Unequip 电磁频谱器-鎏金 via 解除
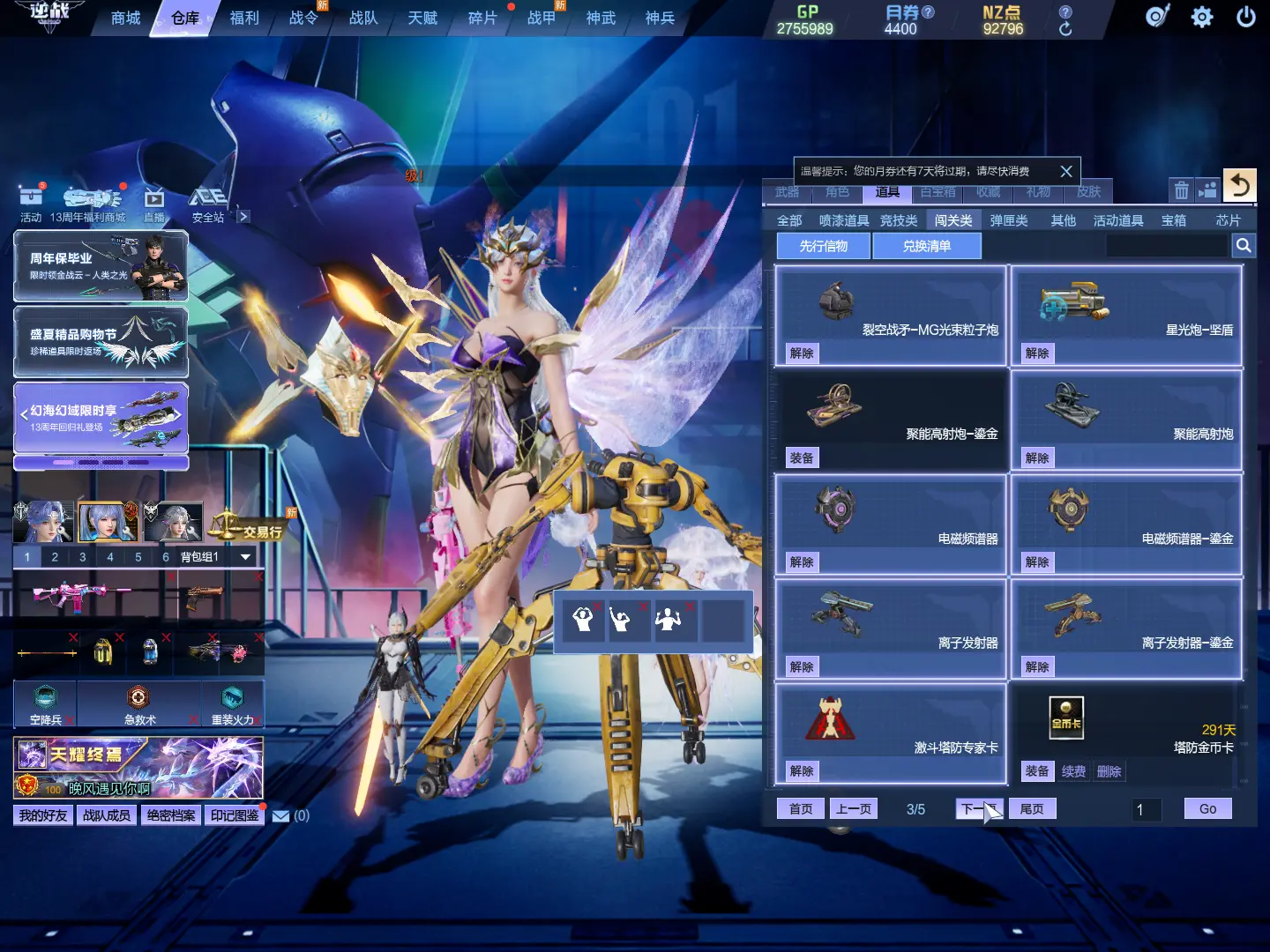The height and width of the screenshot is (952, 1270). (x=1037, y=562)
